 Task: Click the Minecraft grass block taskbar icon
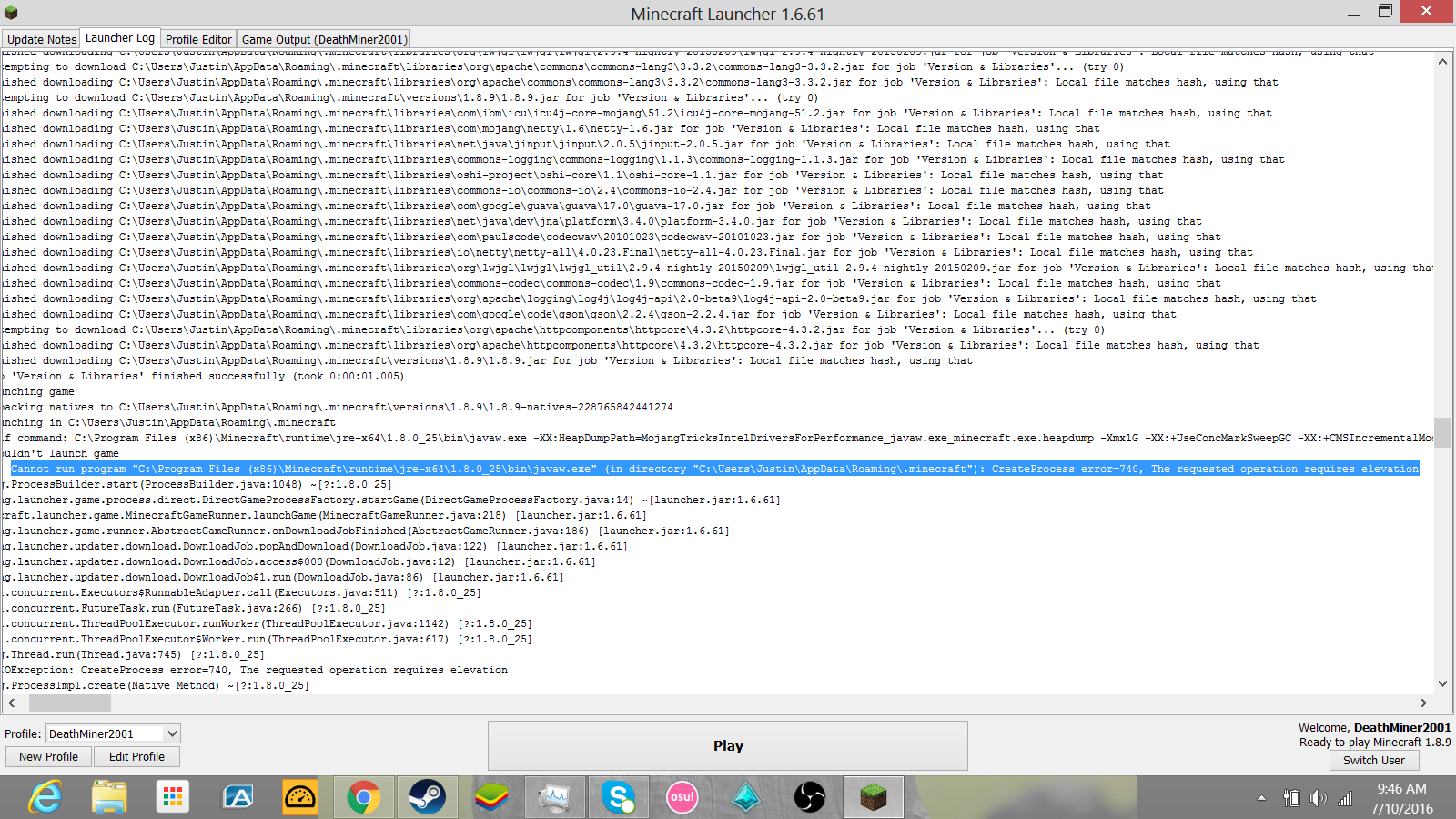(873, 797)
